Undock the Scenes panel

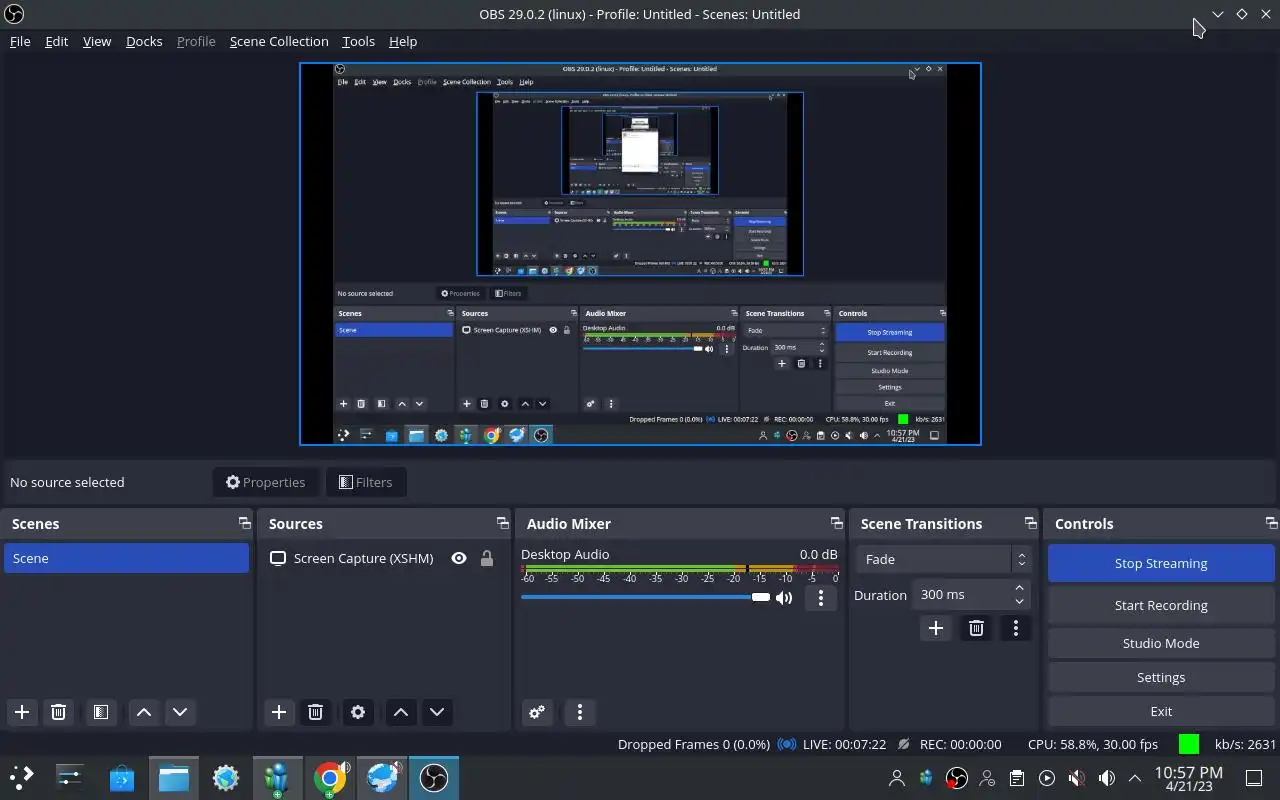(244, 523)
